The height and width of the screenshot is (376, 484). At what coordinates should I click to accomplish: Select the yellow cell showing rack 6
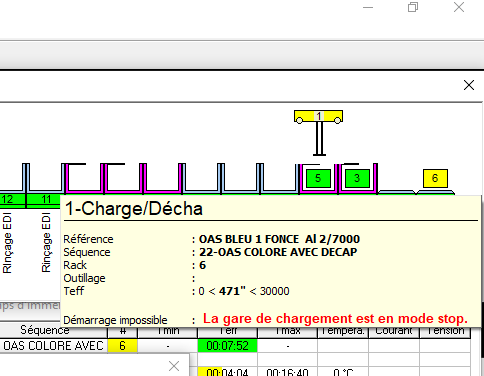122,346
